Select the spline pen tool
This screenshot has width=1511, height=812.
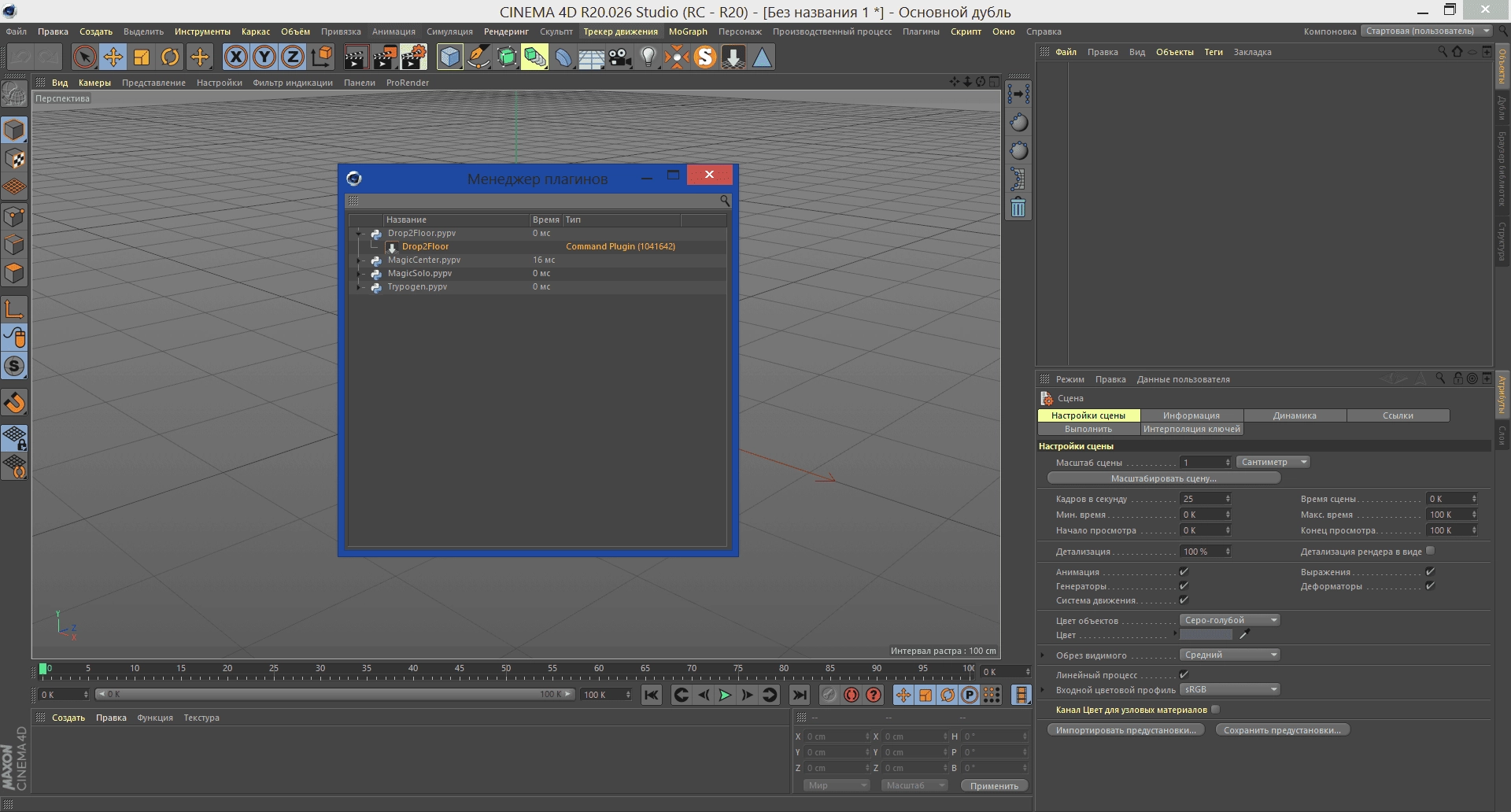pyautogui.click(x=478, y=57)
